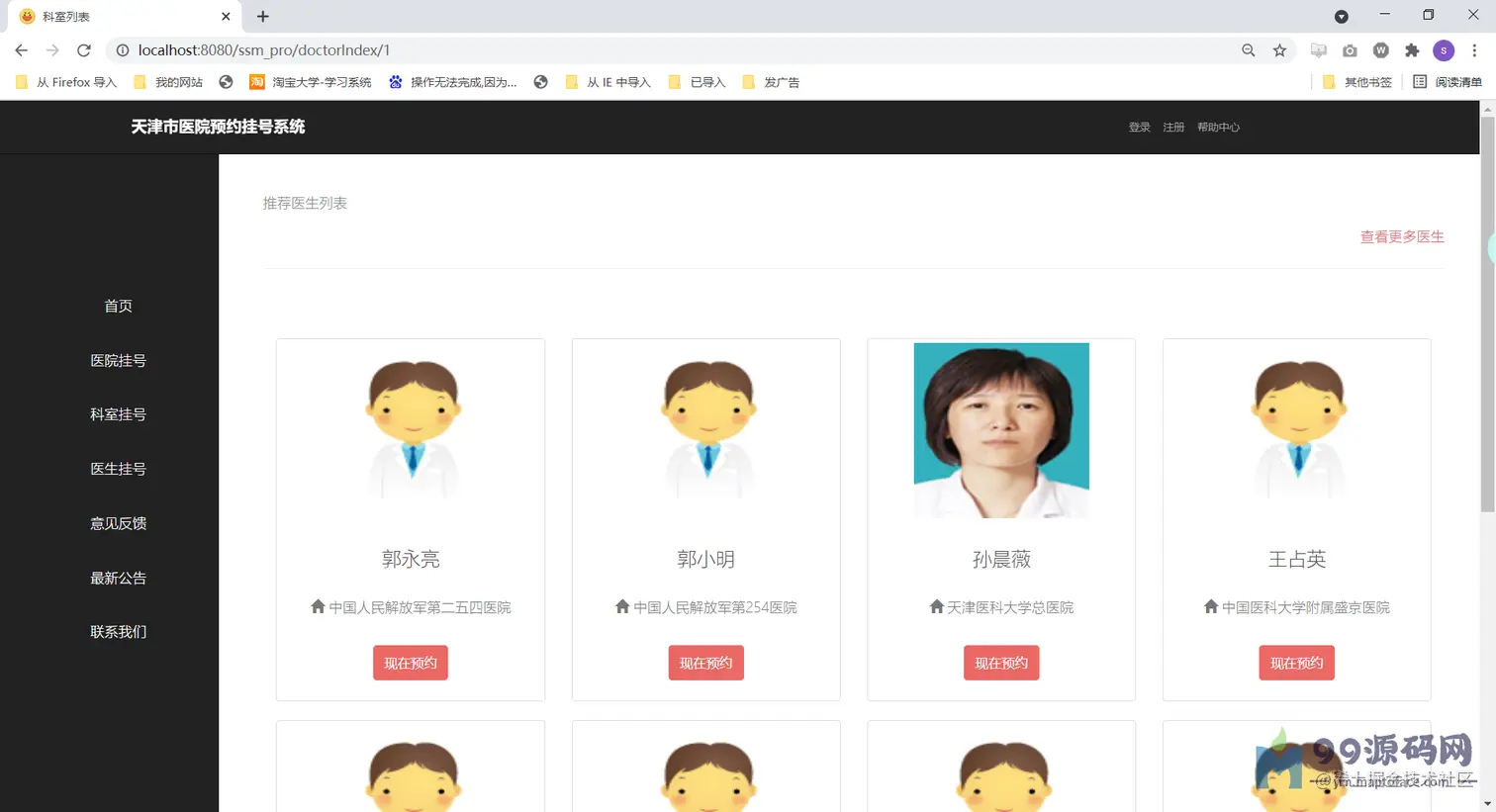This screenshot has height=812, width=1496.
Task: Click the 注册 link in header
Action: [1173, 128]
